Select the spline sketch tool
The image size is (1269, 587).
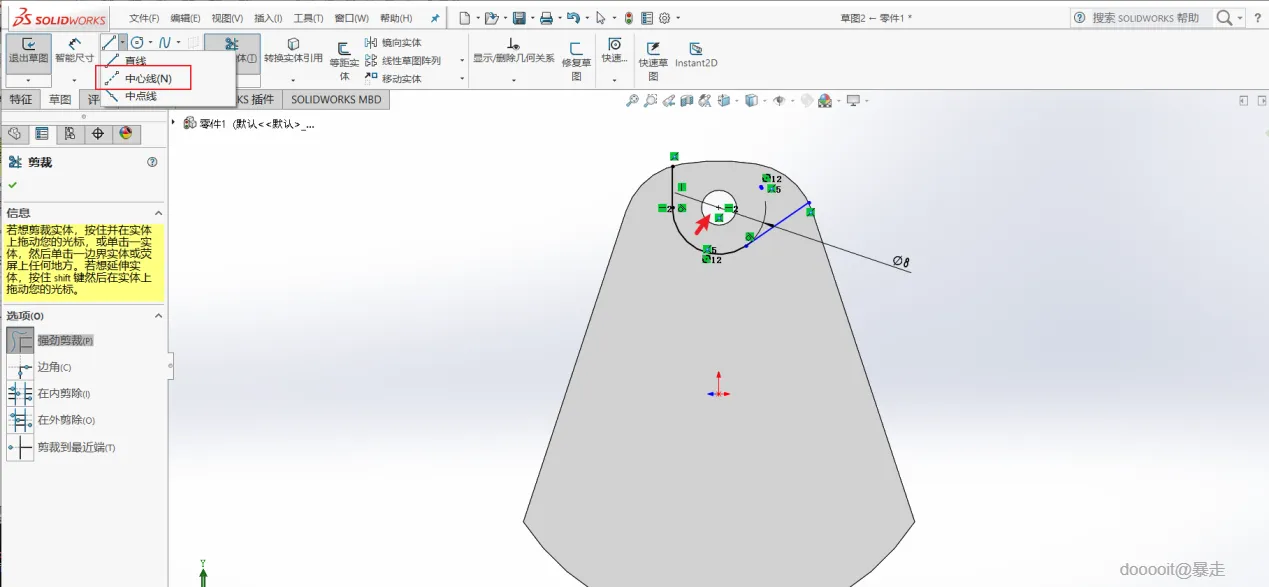tap(166, 43)
